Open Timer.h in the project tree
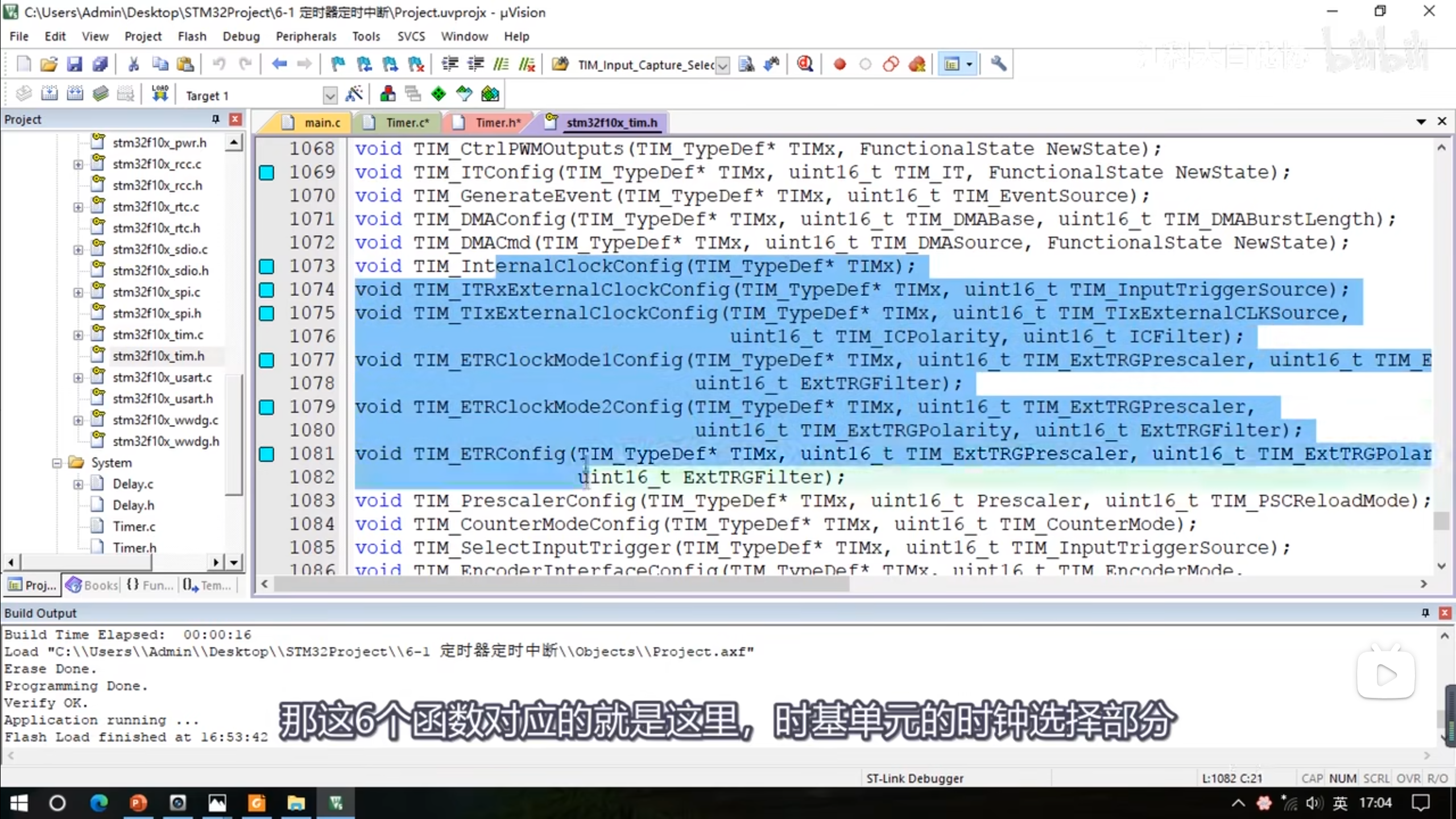Viewport: 1456px width, 819px height. coord(134,548)
